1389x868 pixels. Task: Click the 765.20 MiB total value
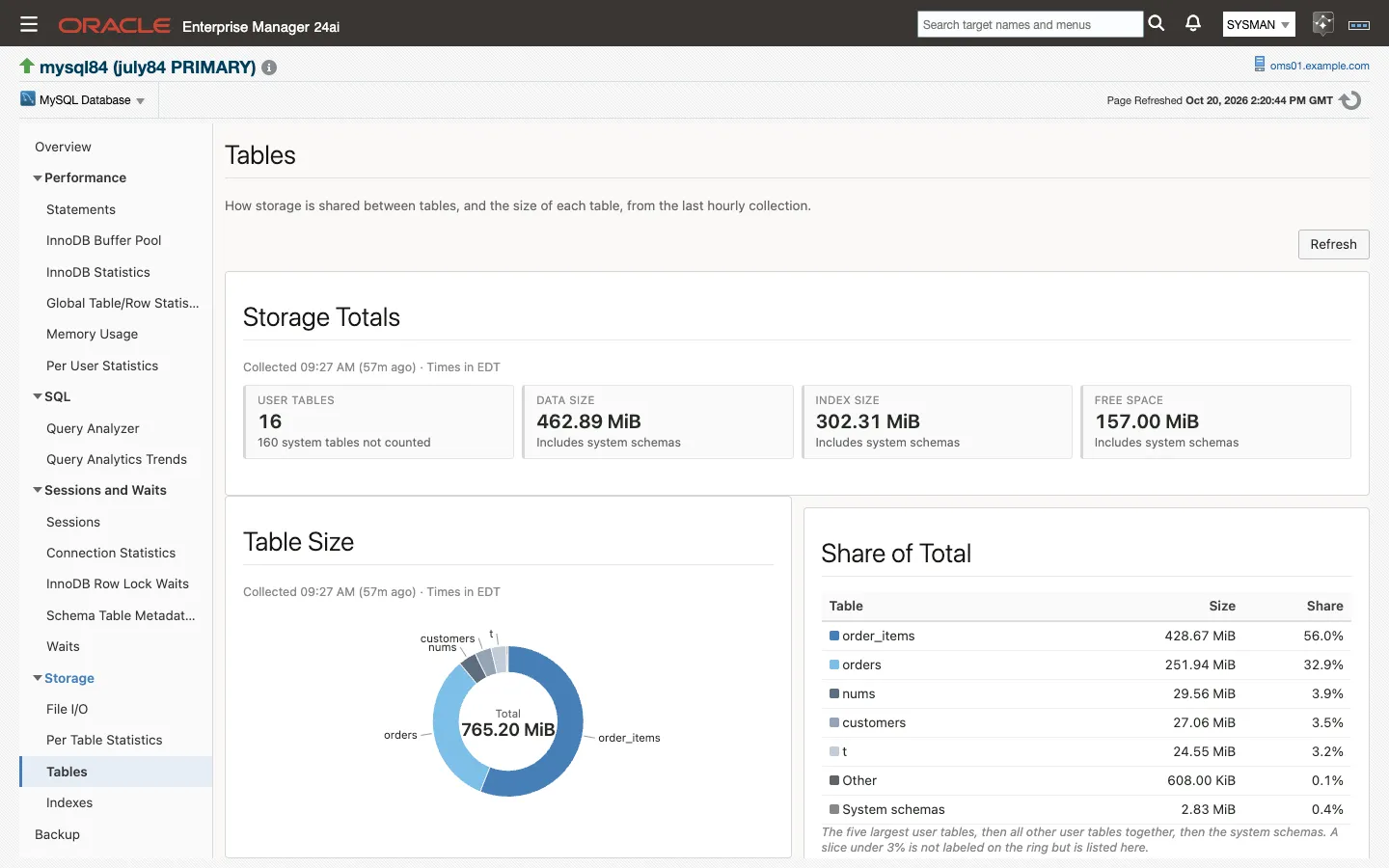508,730
